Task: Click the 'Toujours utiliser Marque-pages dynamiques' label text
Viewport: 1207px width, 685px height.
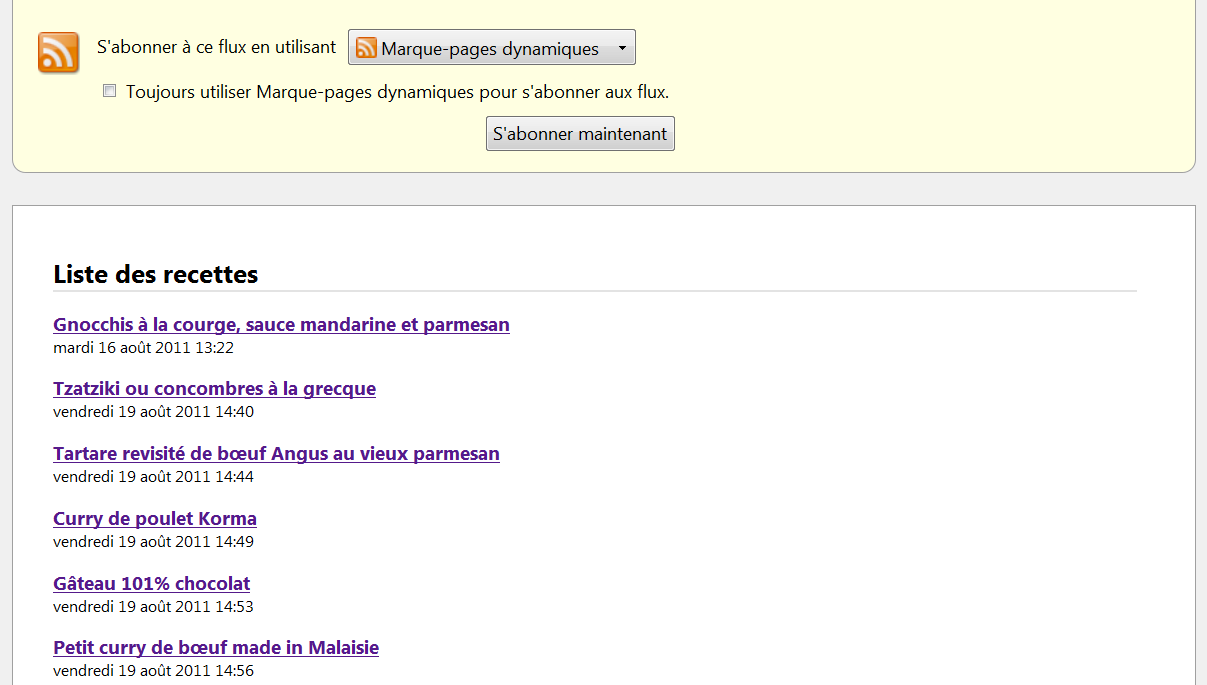Action: pos(397,92)
